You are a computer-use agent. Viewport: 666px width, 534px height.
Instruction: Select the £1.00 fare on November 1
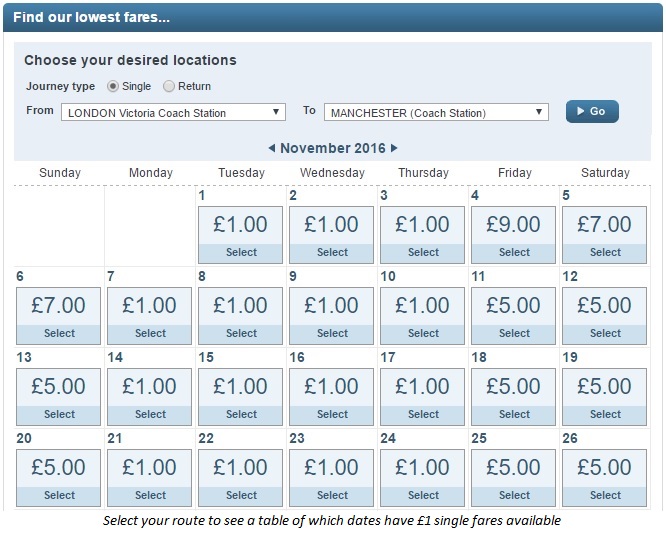240,235
